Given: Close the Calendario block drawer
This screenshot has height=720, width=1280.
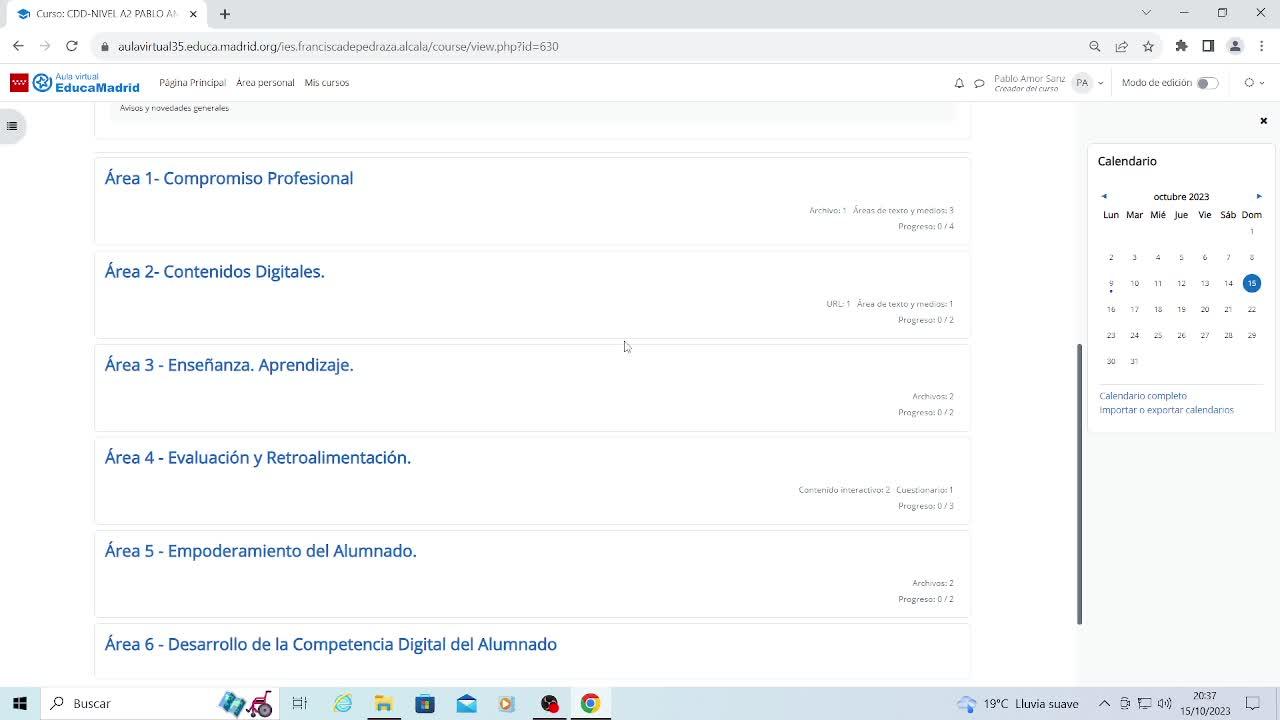Looking at the screenshot, I should [x=1263, y=121].
